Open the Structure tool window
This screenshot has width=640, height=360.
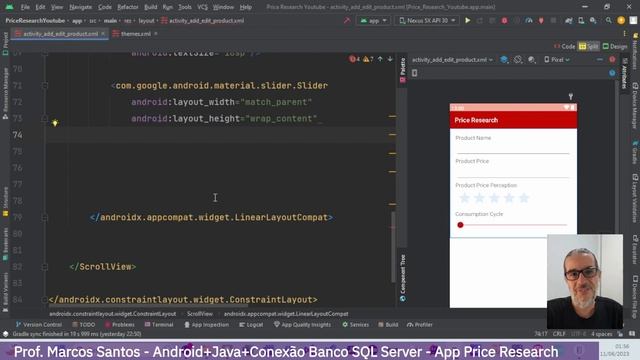tap(5, 202)
